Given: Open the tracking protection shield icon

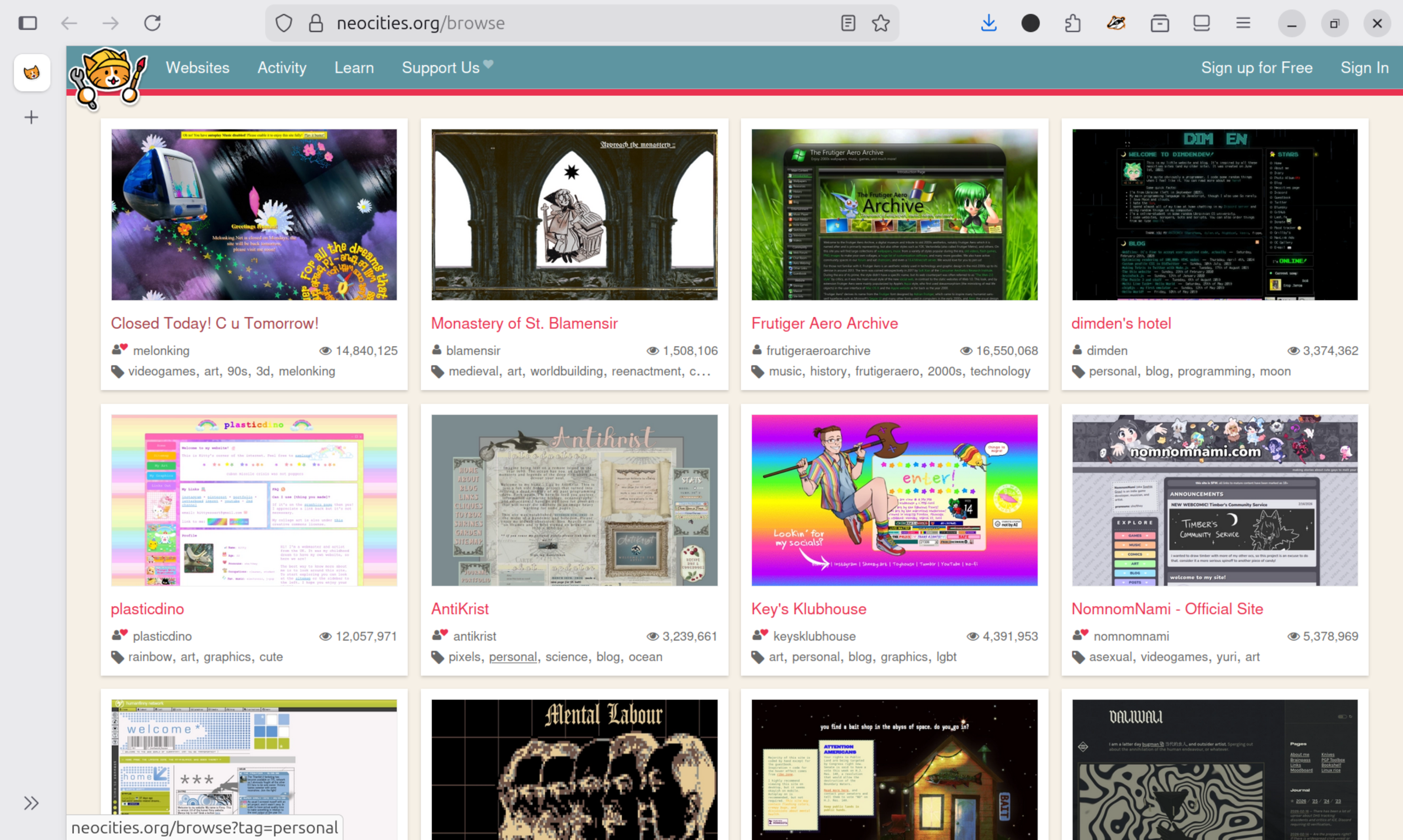Looking at the screenshot, I should [x=284, y=23].
